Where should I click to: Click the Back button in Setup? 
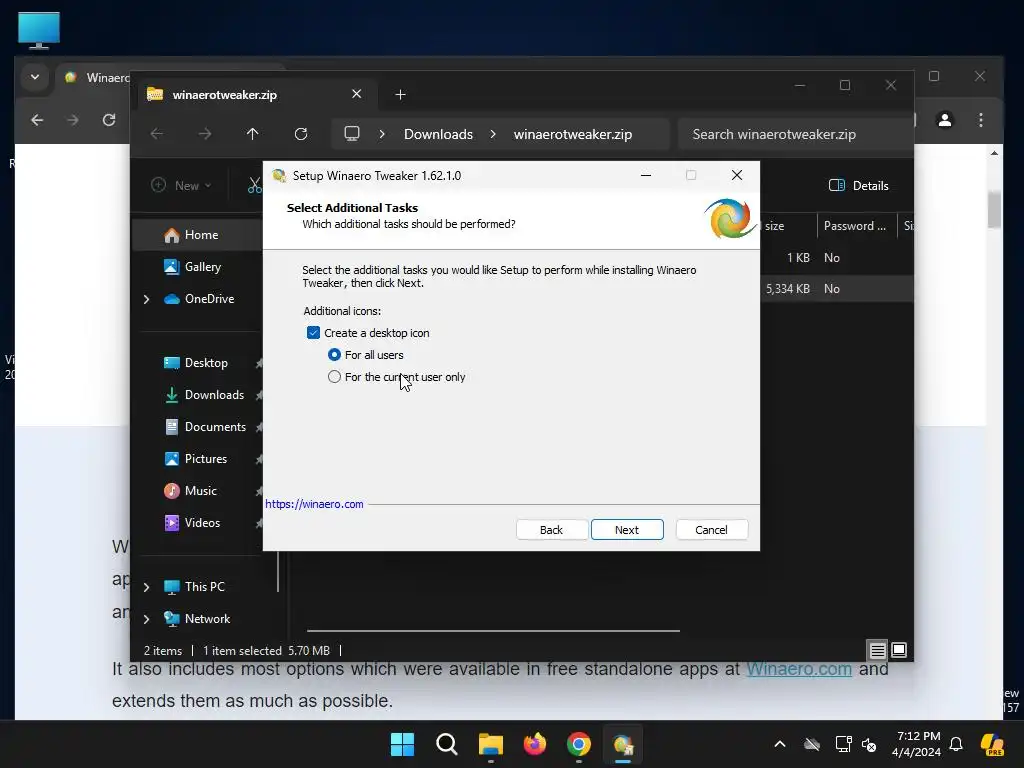(x=551, y=530)
